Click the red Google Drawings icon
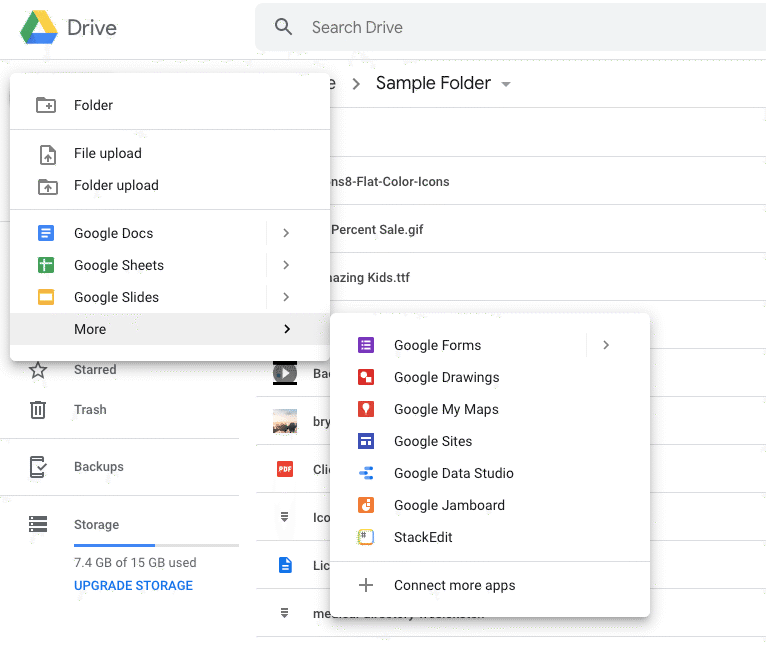 [x=366, y=377]
